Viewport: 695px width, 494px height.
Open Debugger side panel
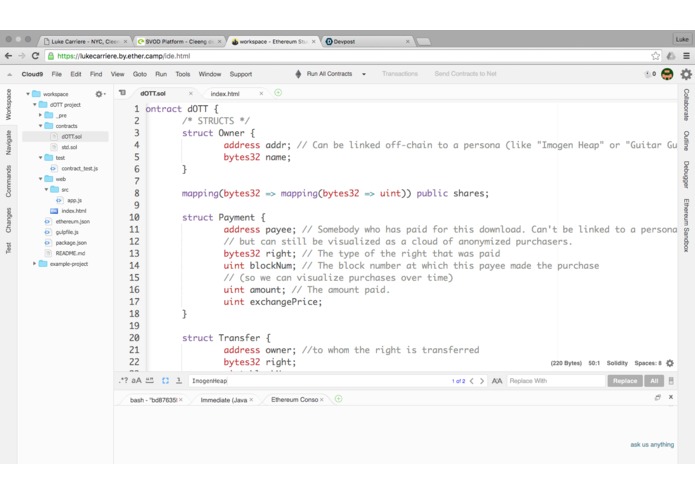click(x=686, y=175)
